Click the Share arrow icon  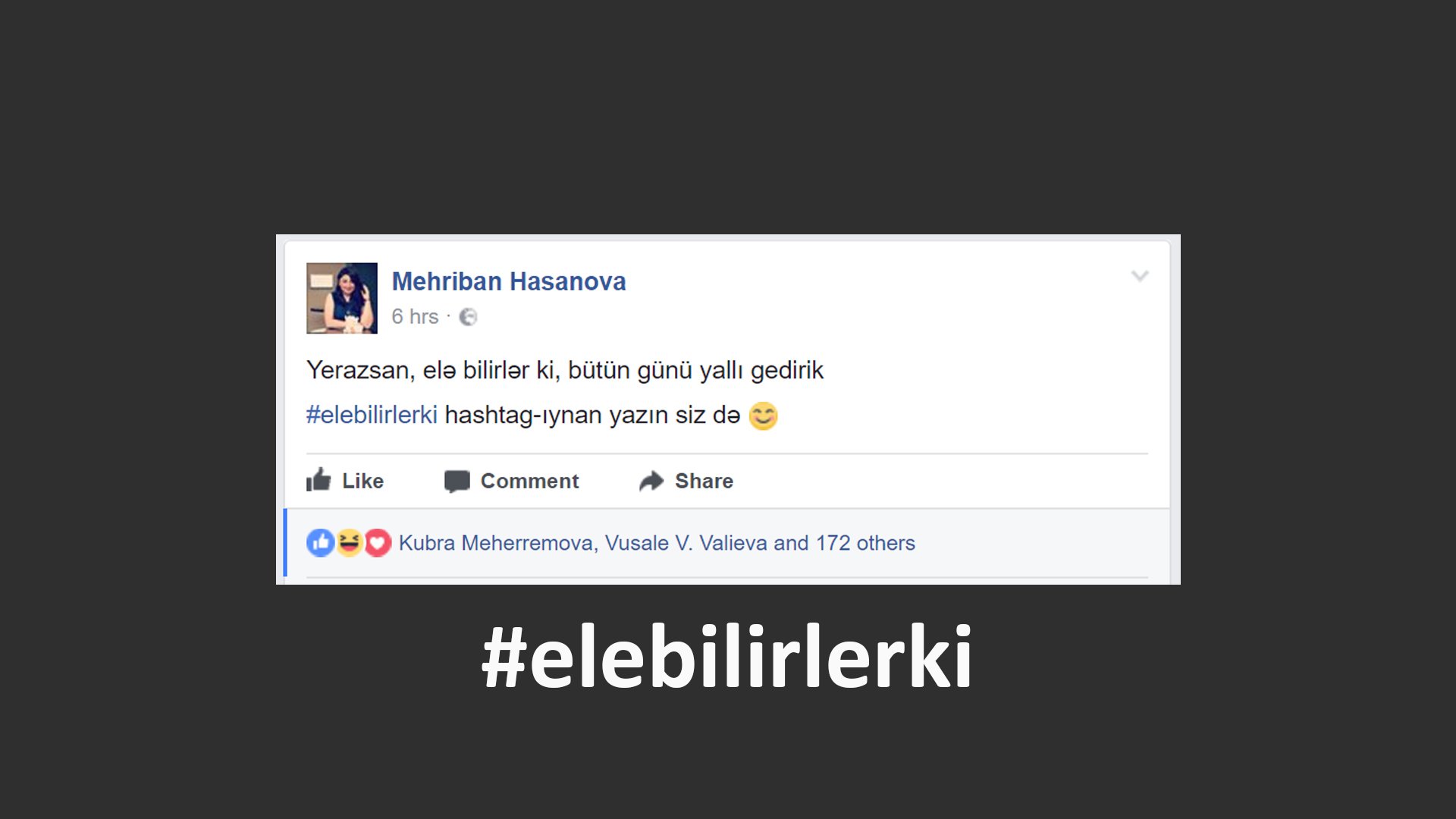(651, 481)
